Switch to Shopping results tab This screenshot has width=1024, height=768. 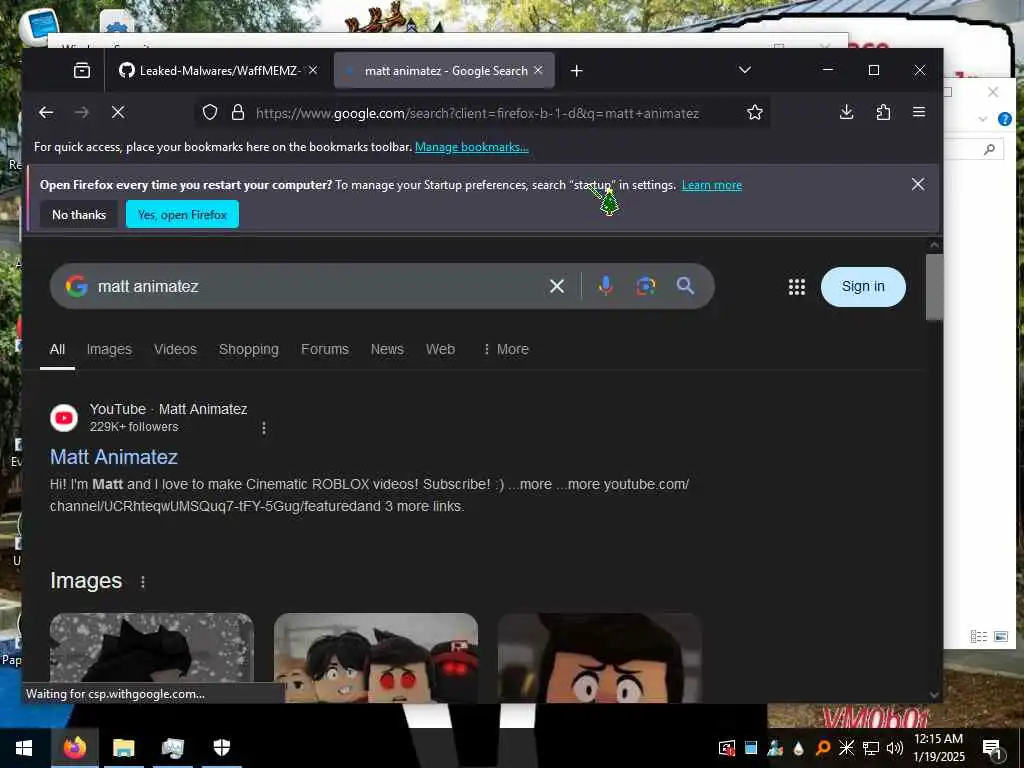[249, 349]
